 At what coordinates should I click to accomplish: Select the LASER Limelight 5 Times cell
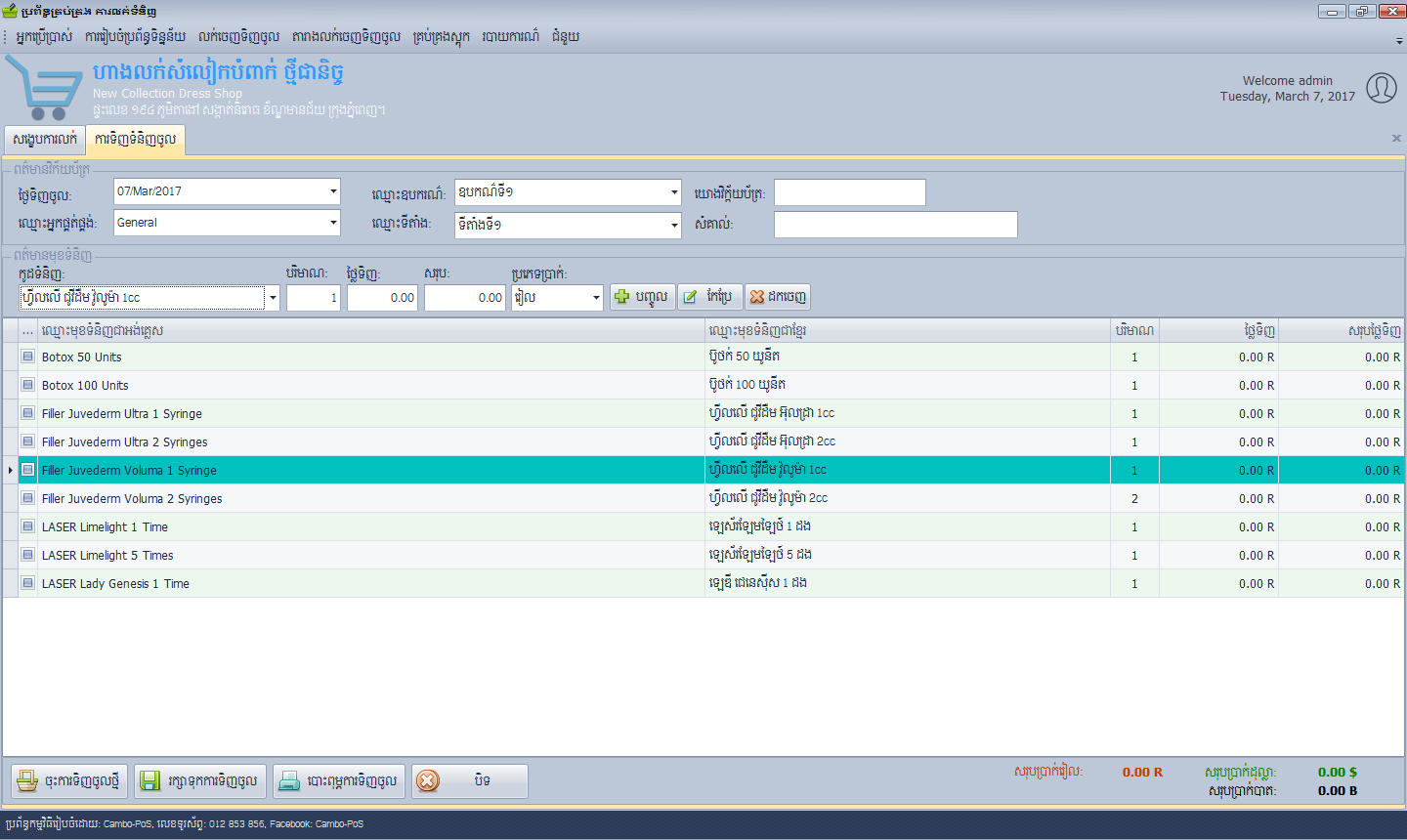click(370, 555)
